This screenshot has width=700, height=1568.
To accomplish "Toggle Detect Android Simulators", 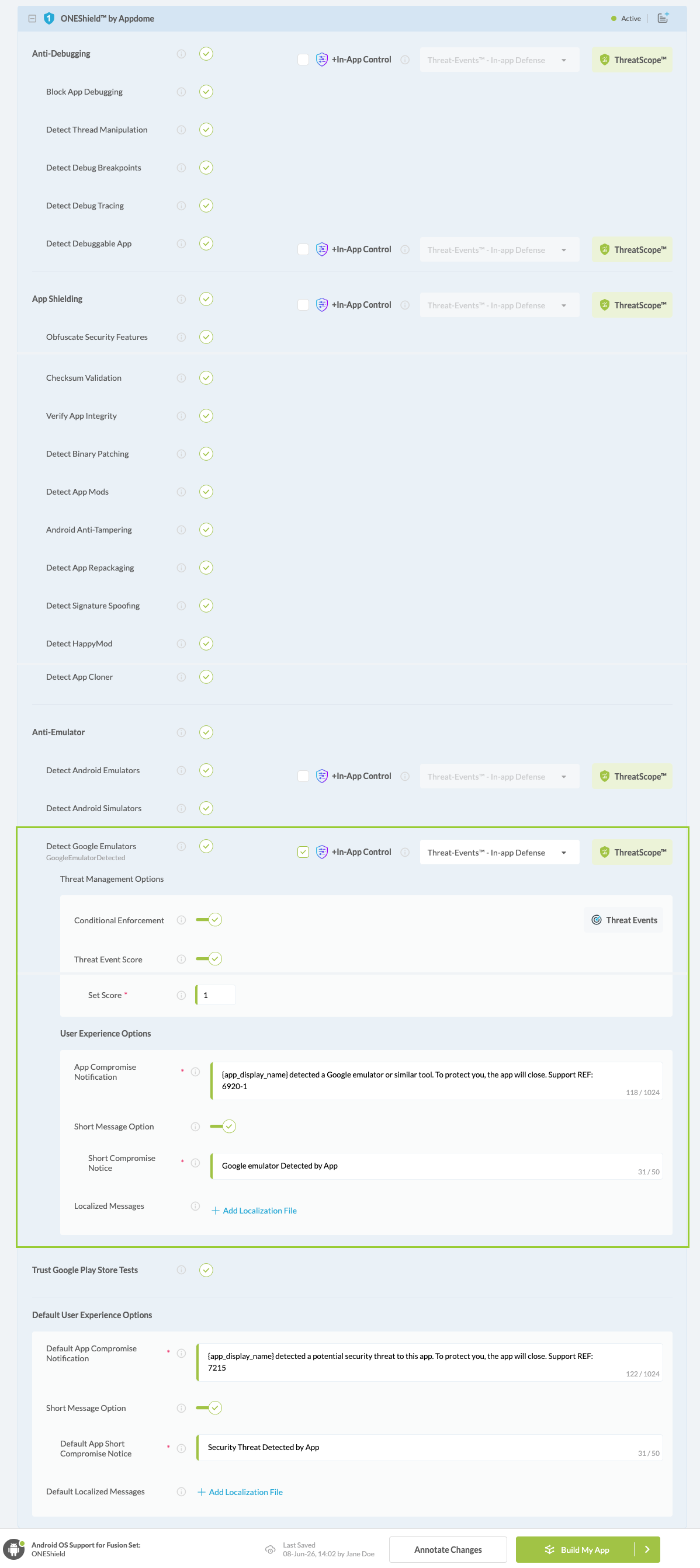I will (x=206, y=808).
